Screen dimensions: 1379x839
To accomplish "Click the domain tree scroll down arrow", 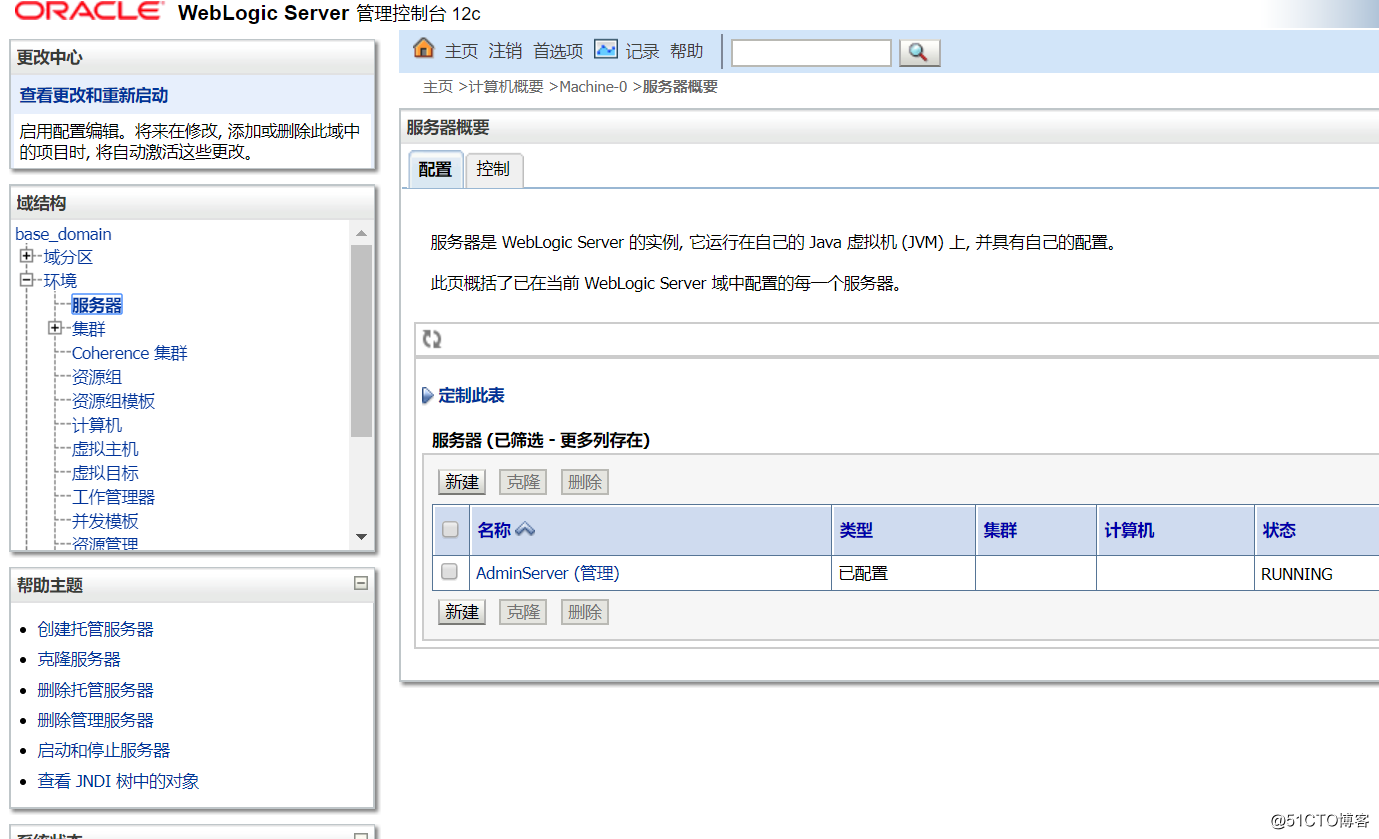I will pos(361,538).
